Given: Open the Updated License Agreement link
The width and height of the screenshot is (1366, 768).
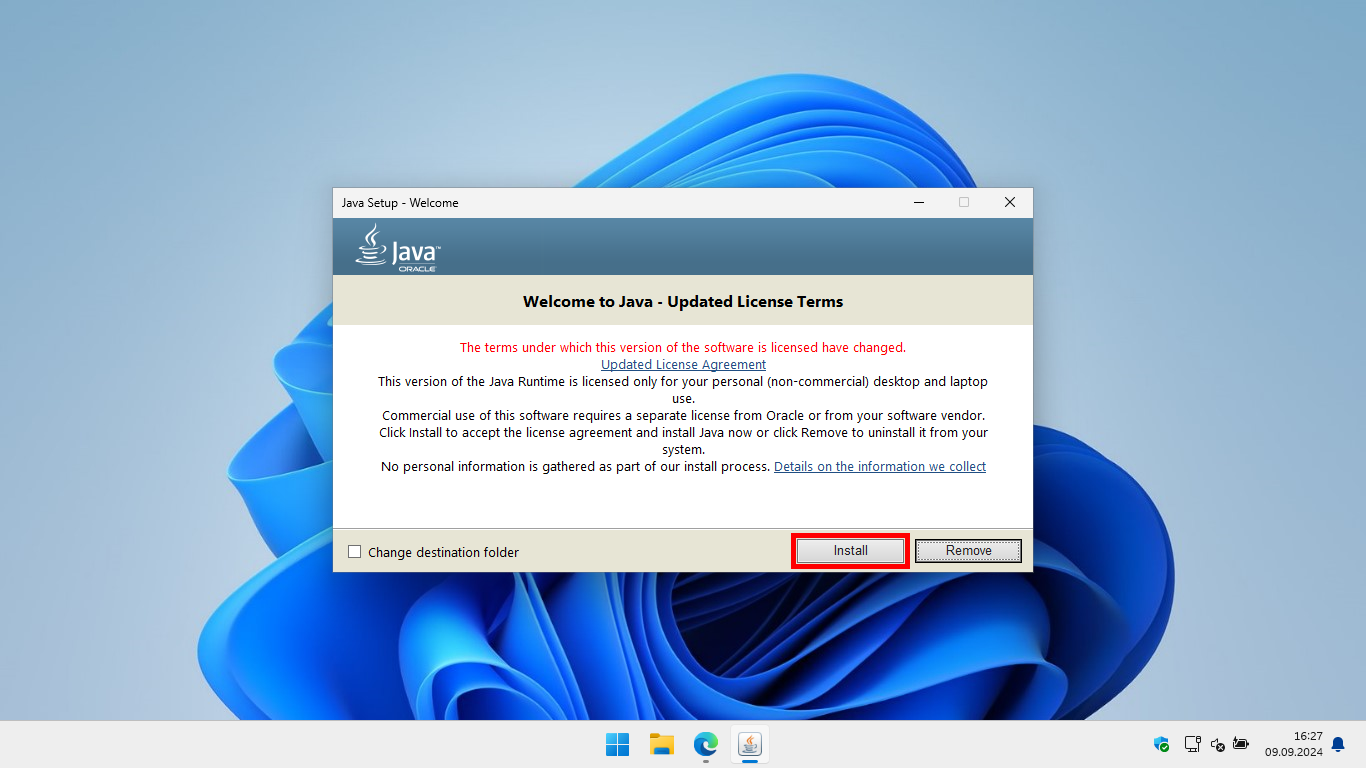Looking at the screenshot, I should (x=683, y=365).
